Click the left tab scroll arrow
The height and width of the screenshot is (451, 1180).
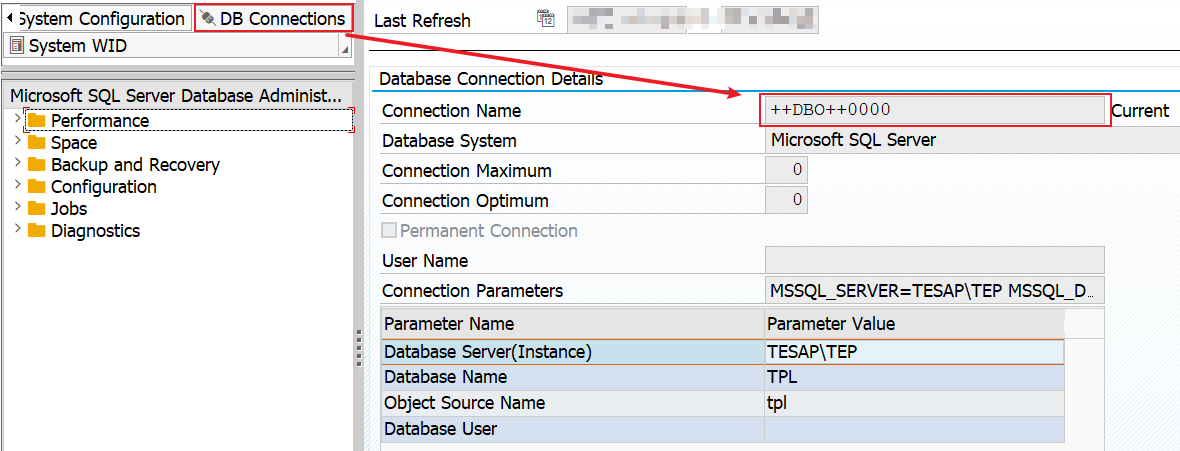9,17
